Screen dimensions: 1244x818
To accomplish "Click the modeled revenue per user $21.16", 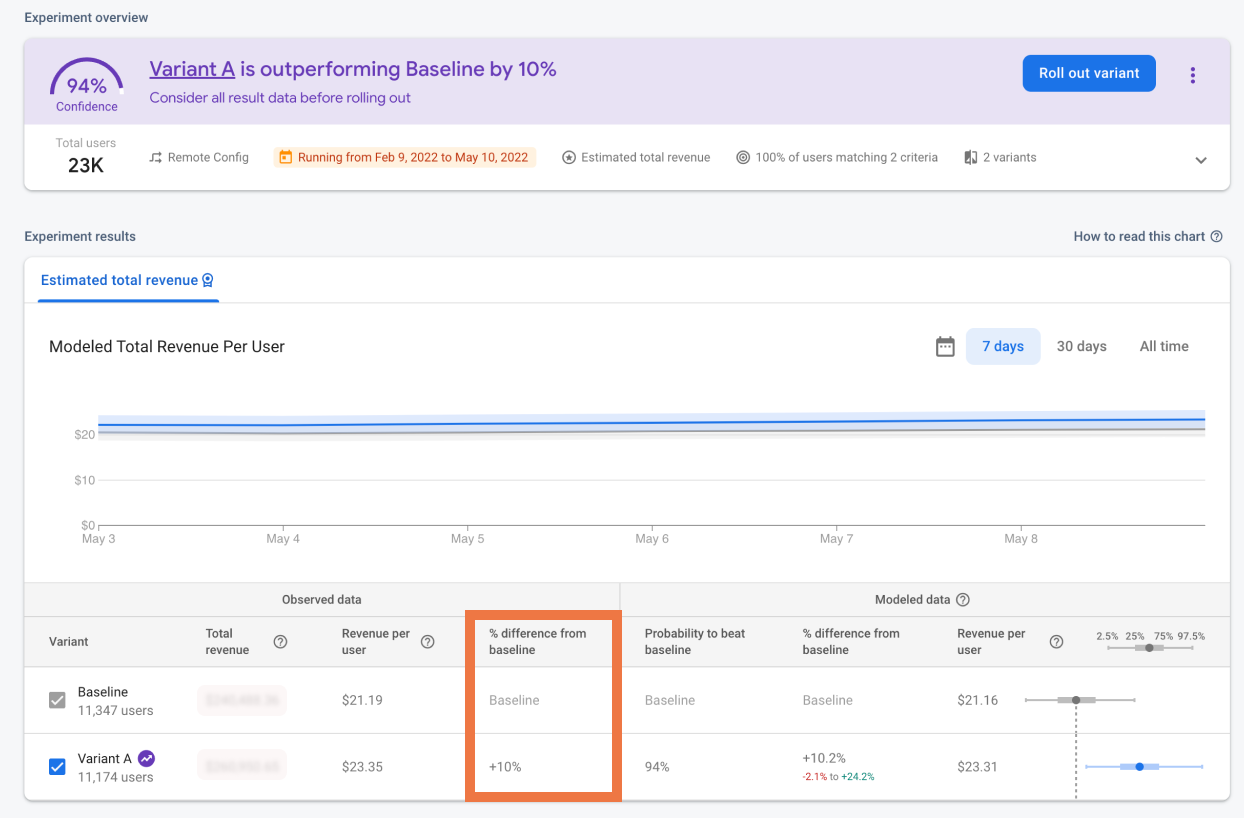I will pyautogui.click(x=977, y=700).
